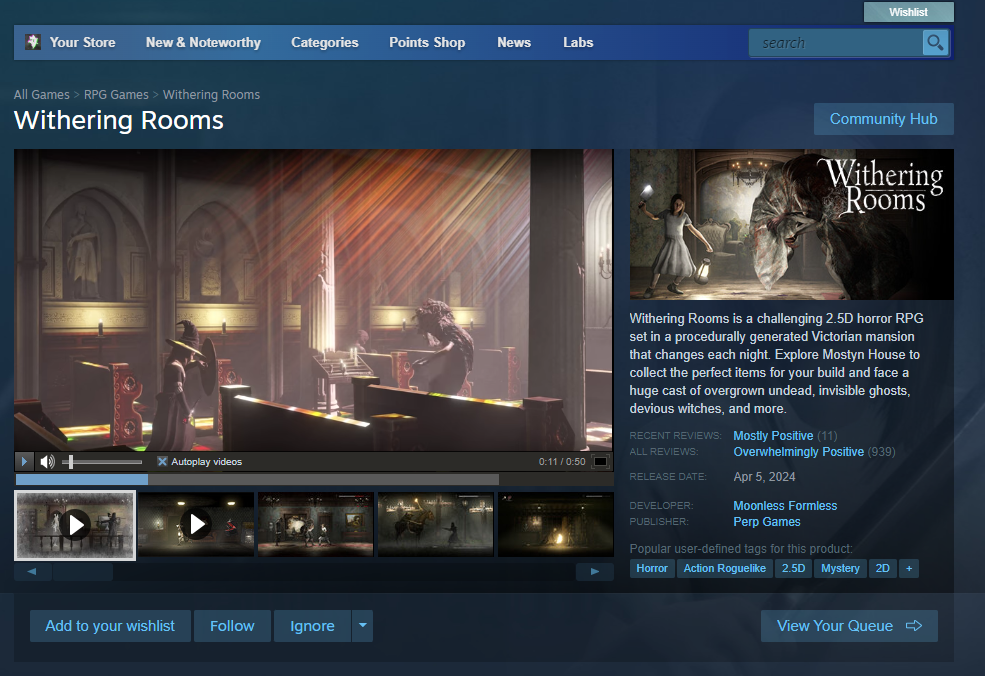This screenshot has width=985, height=676.
Task: Open the Ignore dropdown arrow
Action: (362, 626)
